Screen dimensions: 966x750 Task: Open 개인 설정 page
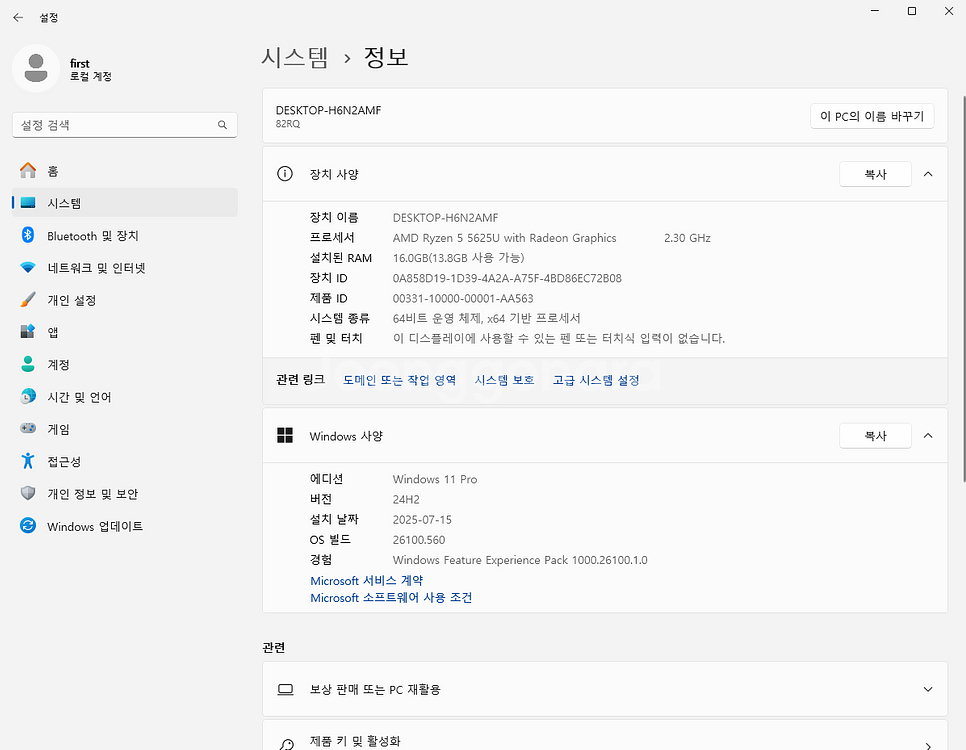click(x=124, y=300)
